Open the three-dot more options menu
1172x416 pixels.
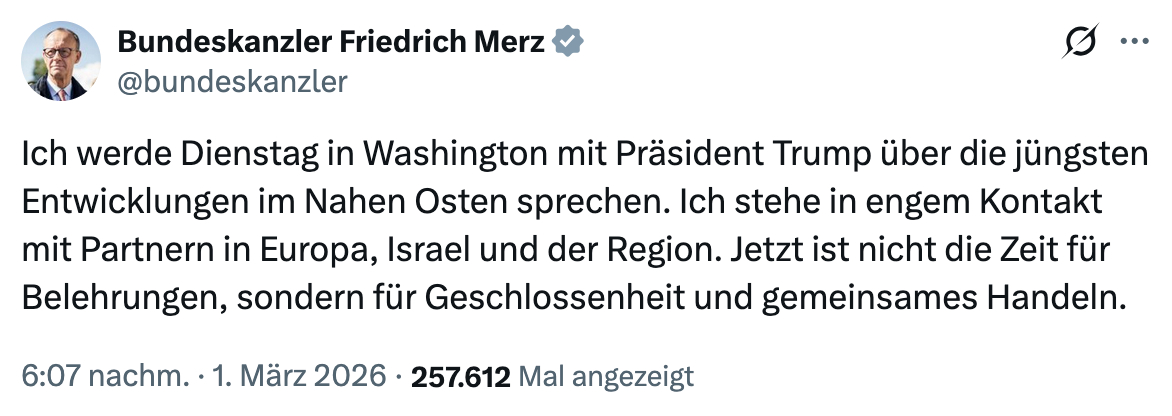tap(1135, 43)
